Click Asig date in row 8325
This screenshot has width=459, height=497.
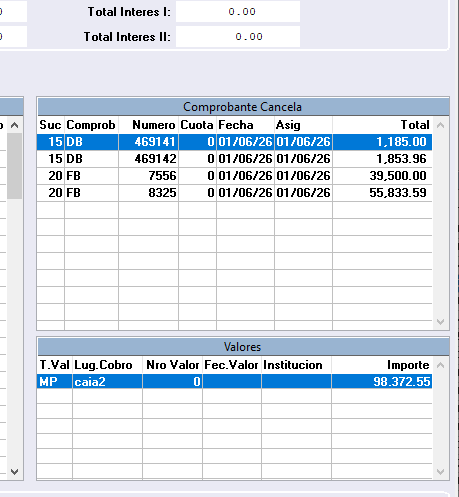click(x=303, y=193)
